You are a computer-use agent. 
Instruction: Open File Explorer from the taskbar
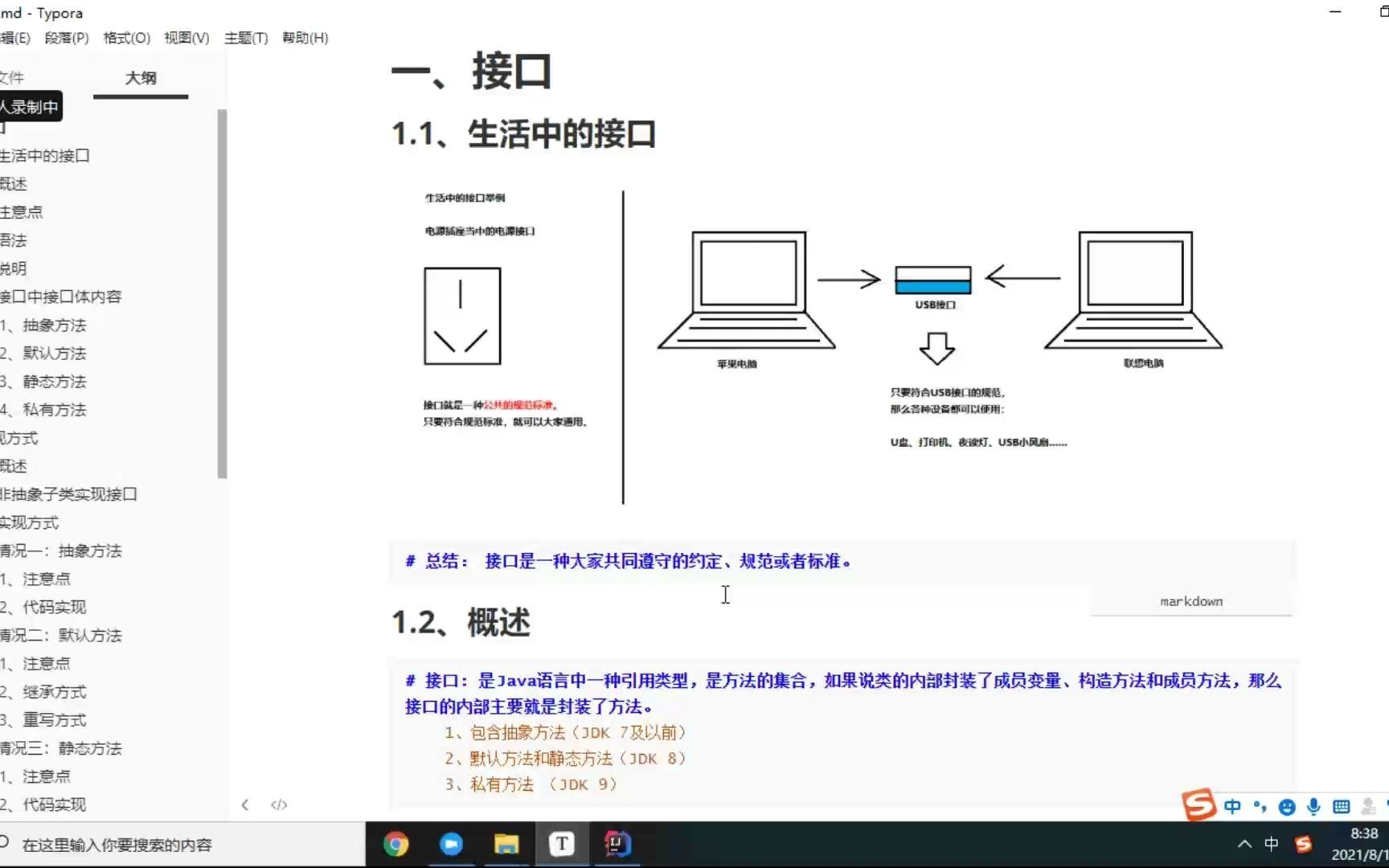506,844
